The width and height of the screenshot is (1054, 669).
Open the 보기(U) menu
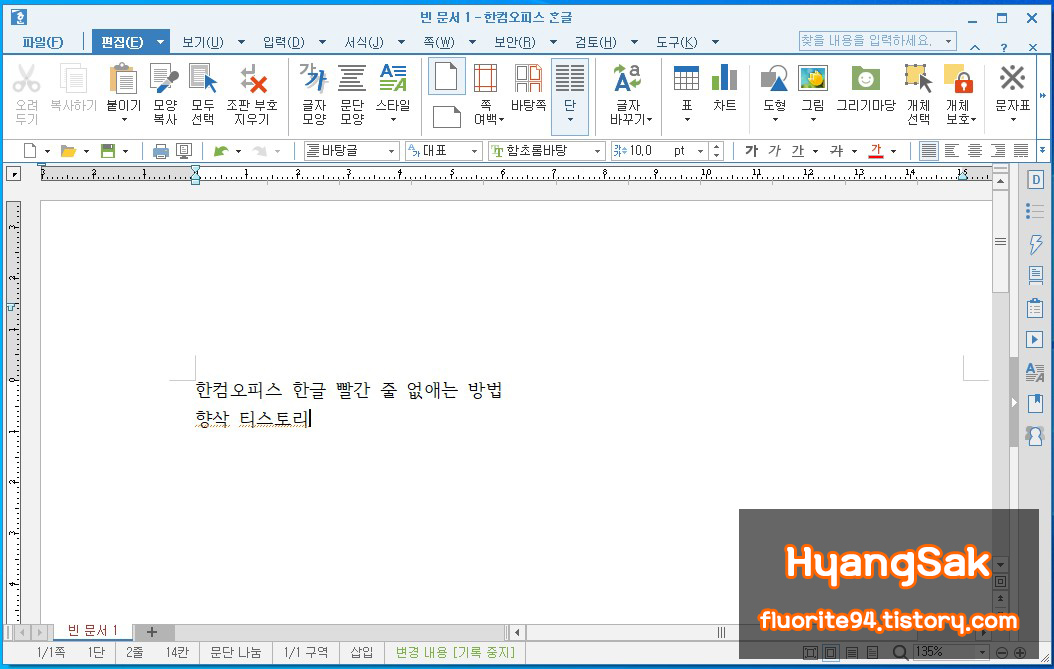pos(203,42)
